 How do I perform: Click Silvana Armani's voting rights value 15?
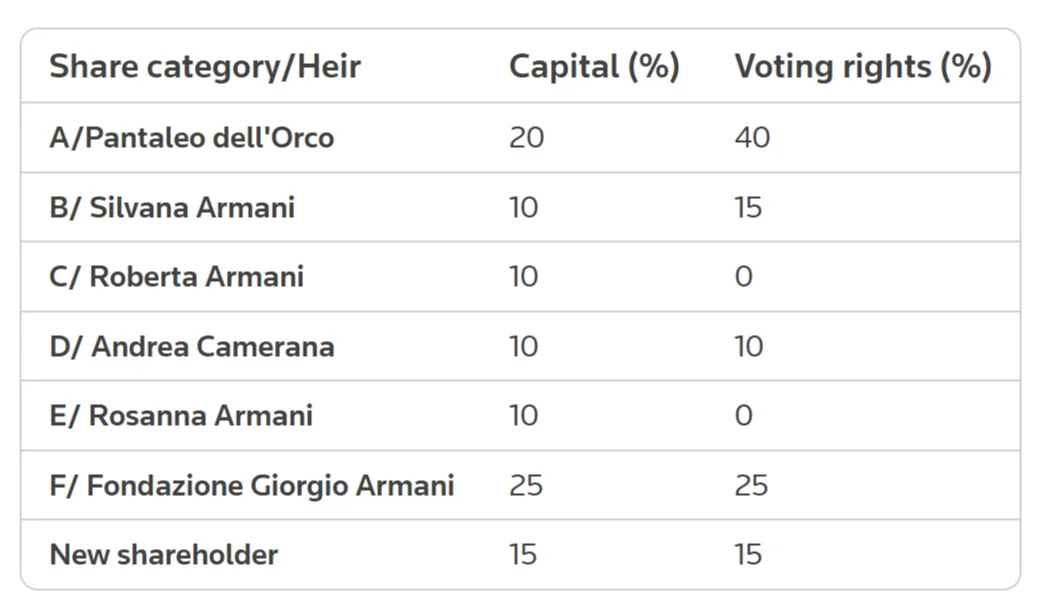click(x=748, y=207)
